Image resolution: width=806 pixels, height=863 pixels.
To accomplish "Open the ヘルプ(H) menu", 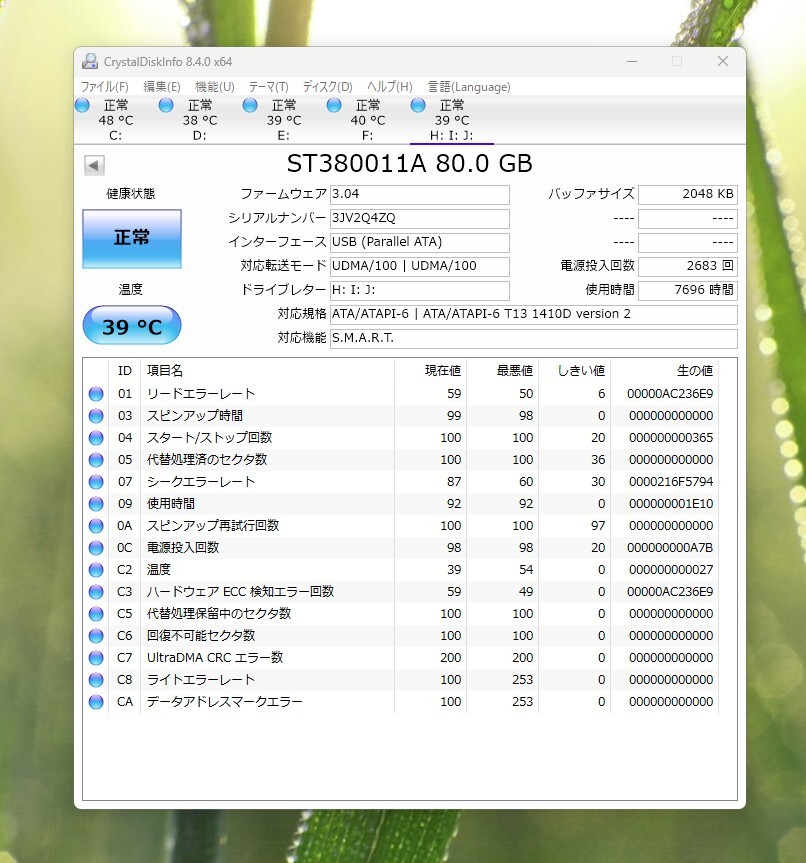I will (390, 87).
